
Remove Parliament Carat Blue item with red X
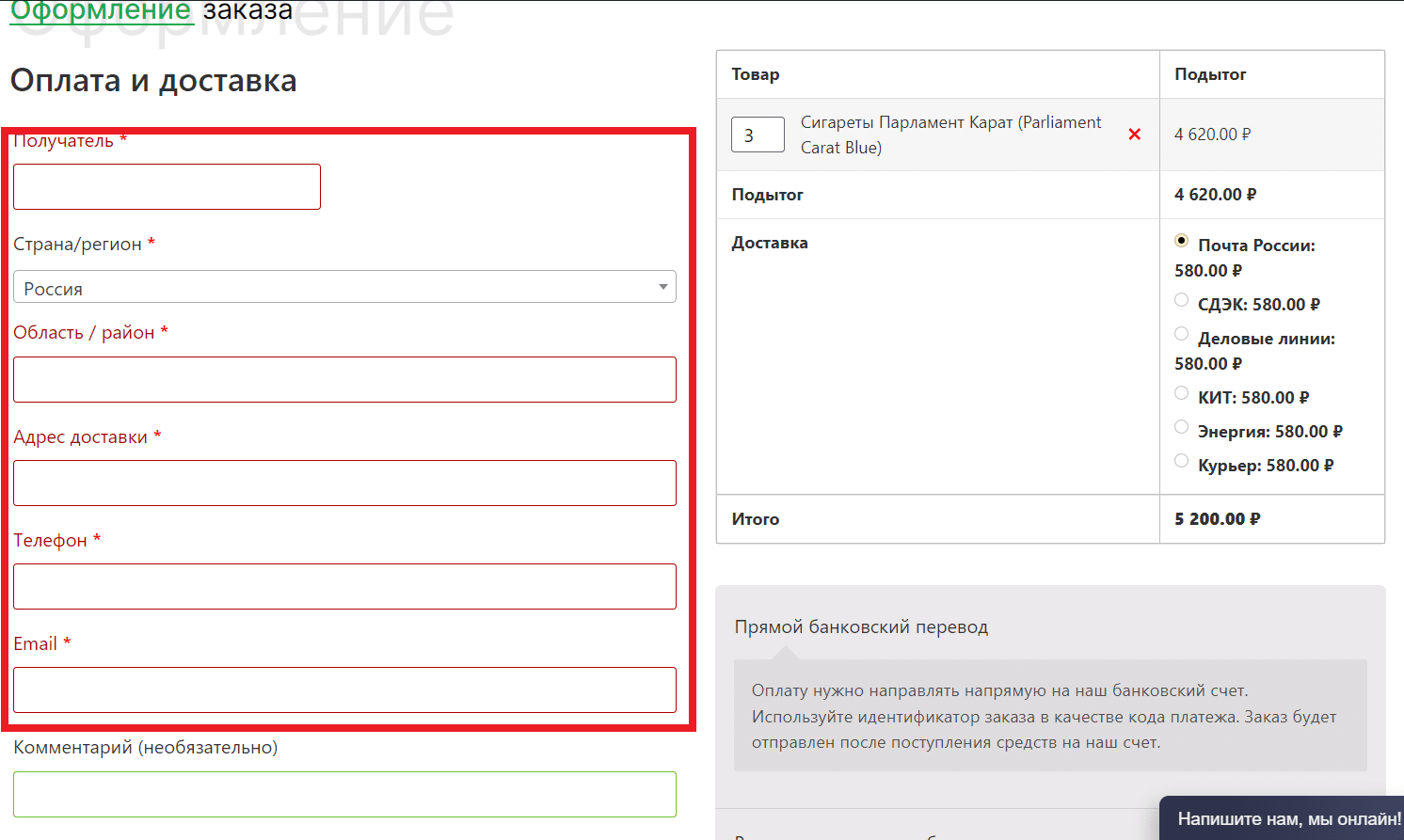(x=1134, y=135)
